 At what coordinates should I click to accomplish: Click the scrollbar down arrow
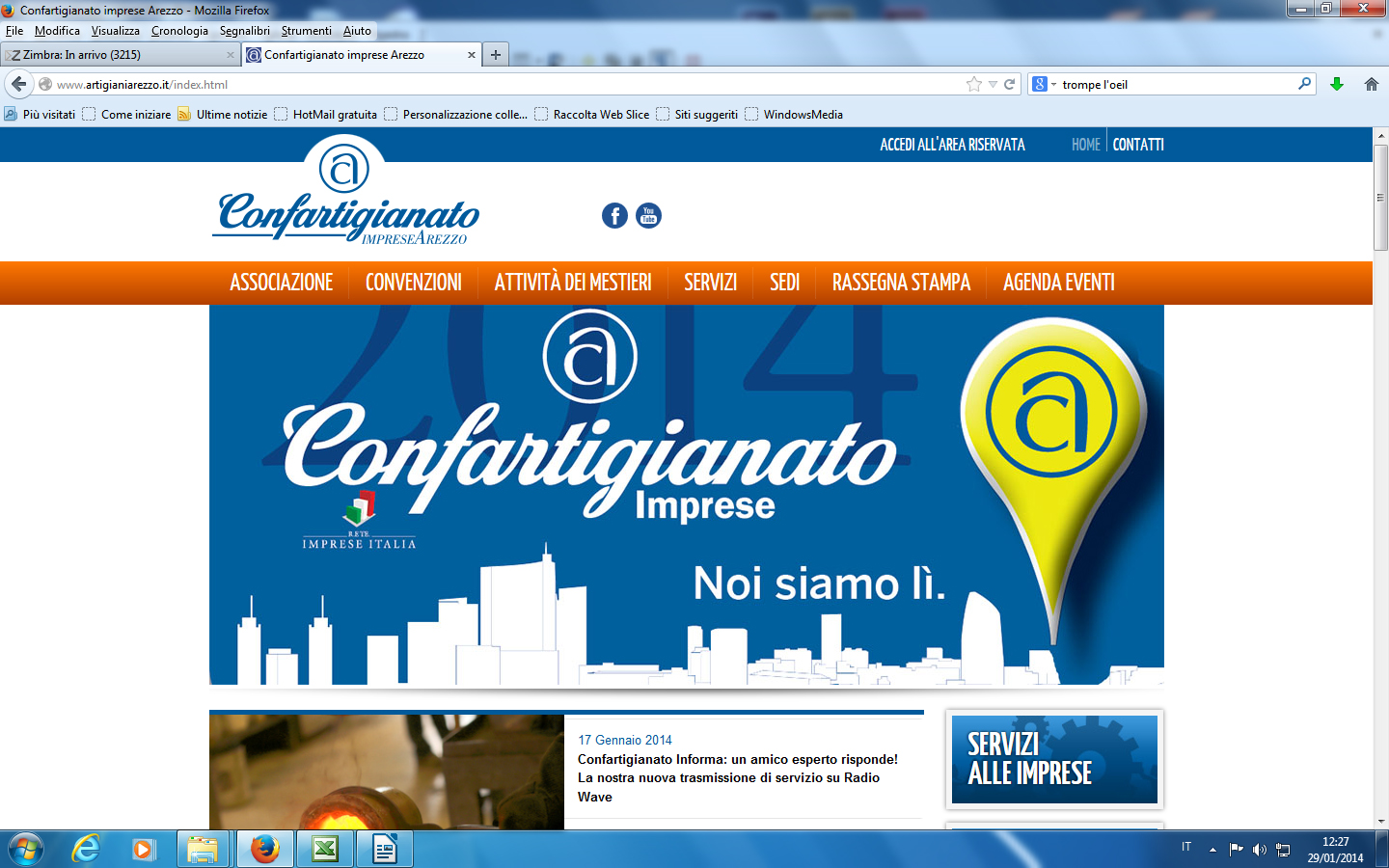click(1380, 822)
